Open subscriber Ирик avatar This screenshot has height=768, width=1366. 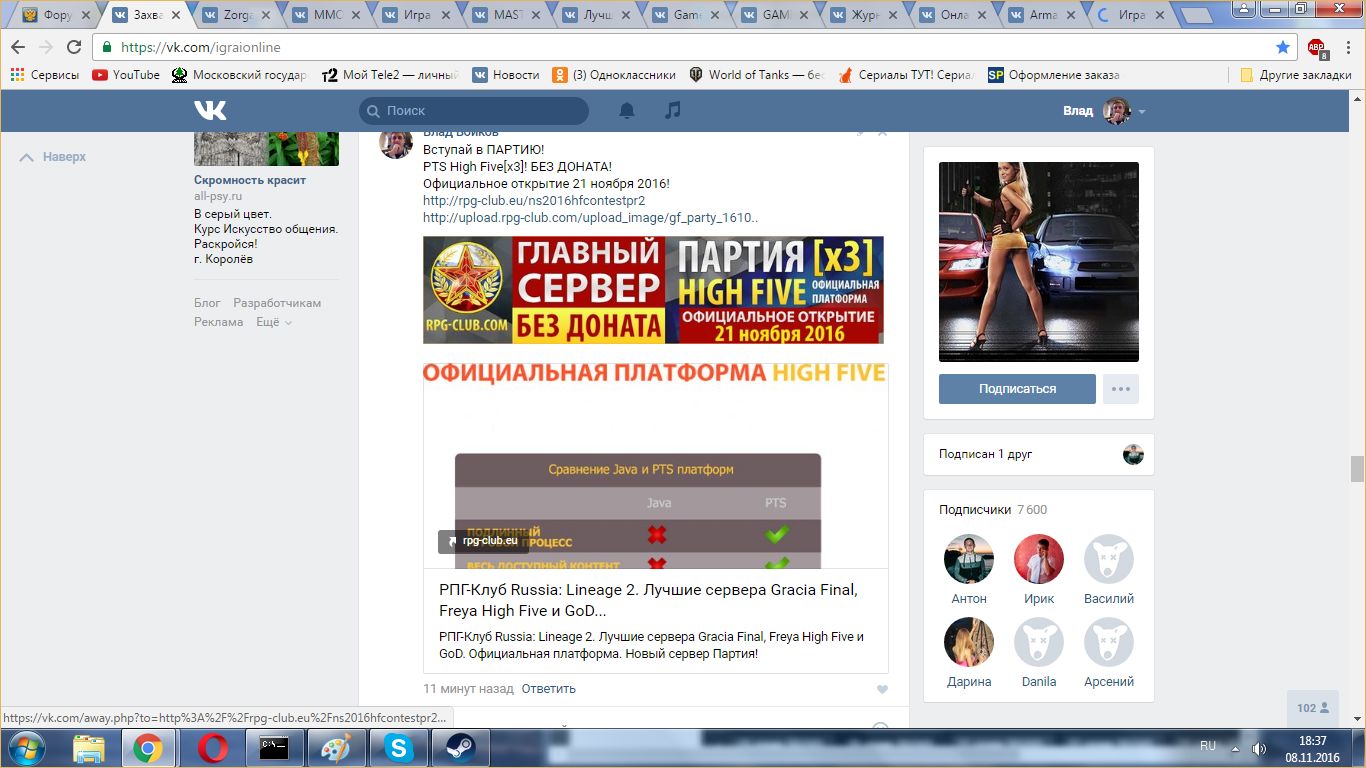click(1039, 559)
